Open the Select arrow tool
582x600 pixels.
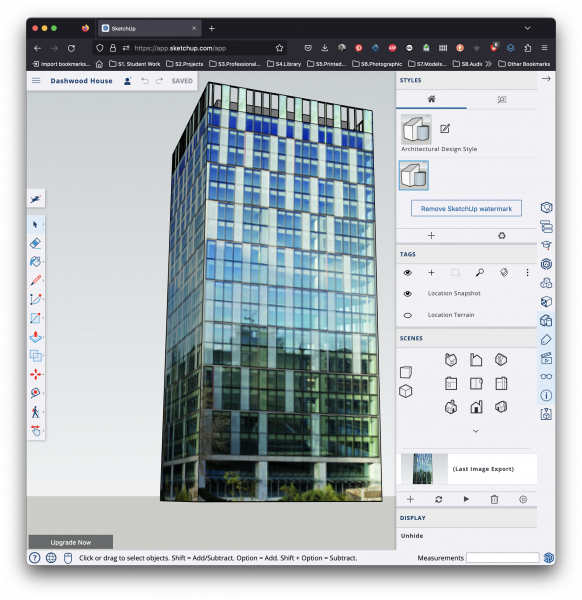(x=35, y=225)
